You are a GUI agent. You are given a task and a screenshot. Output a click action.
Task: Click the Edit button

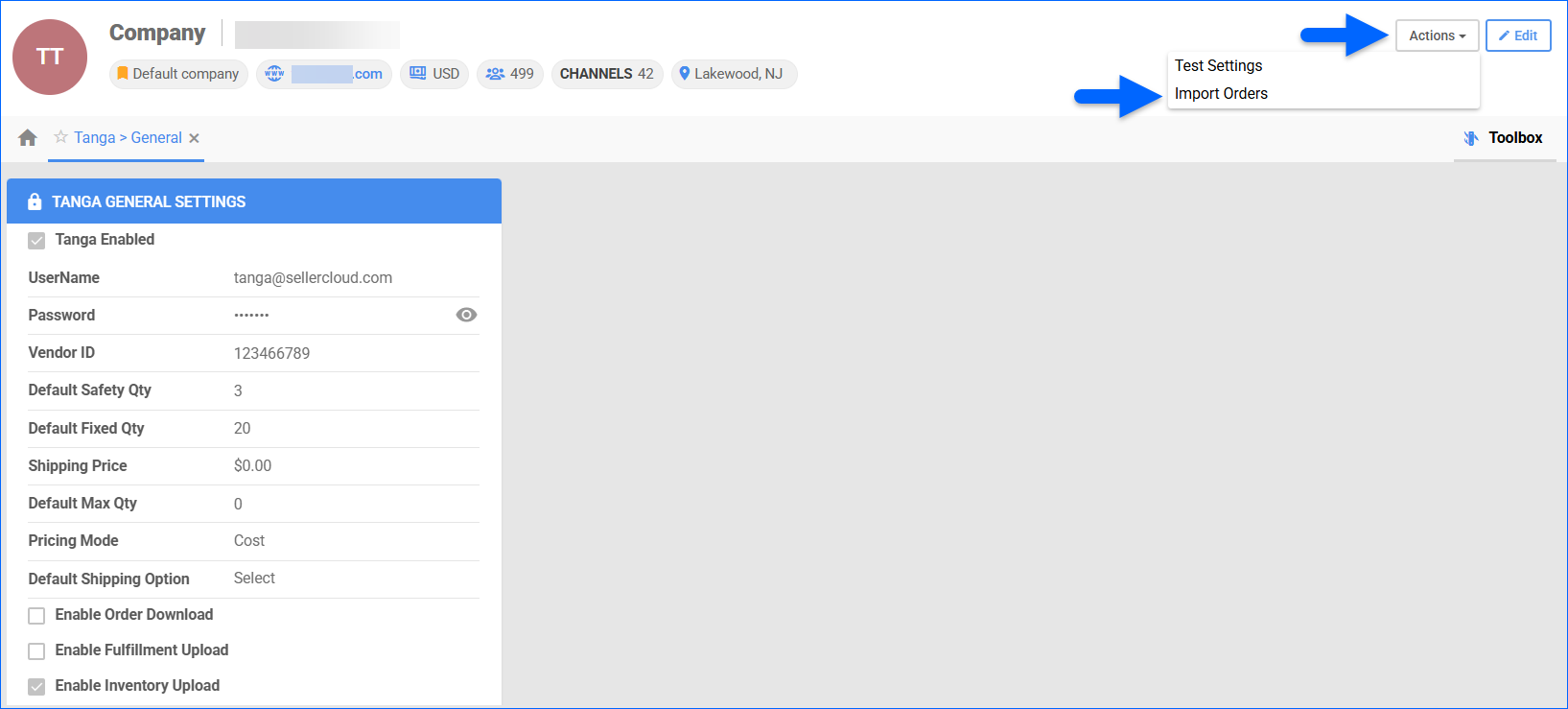[1517, 35]
